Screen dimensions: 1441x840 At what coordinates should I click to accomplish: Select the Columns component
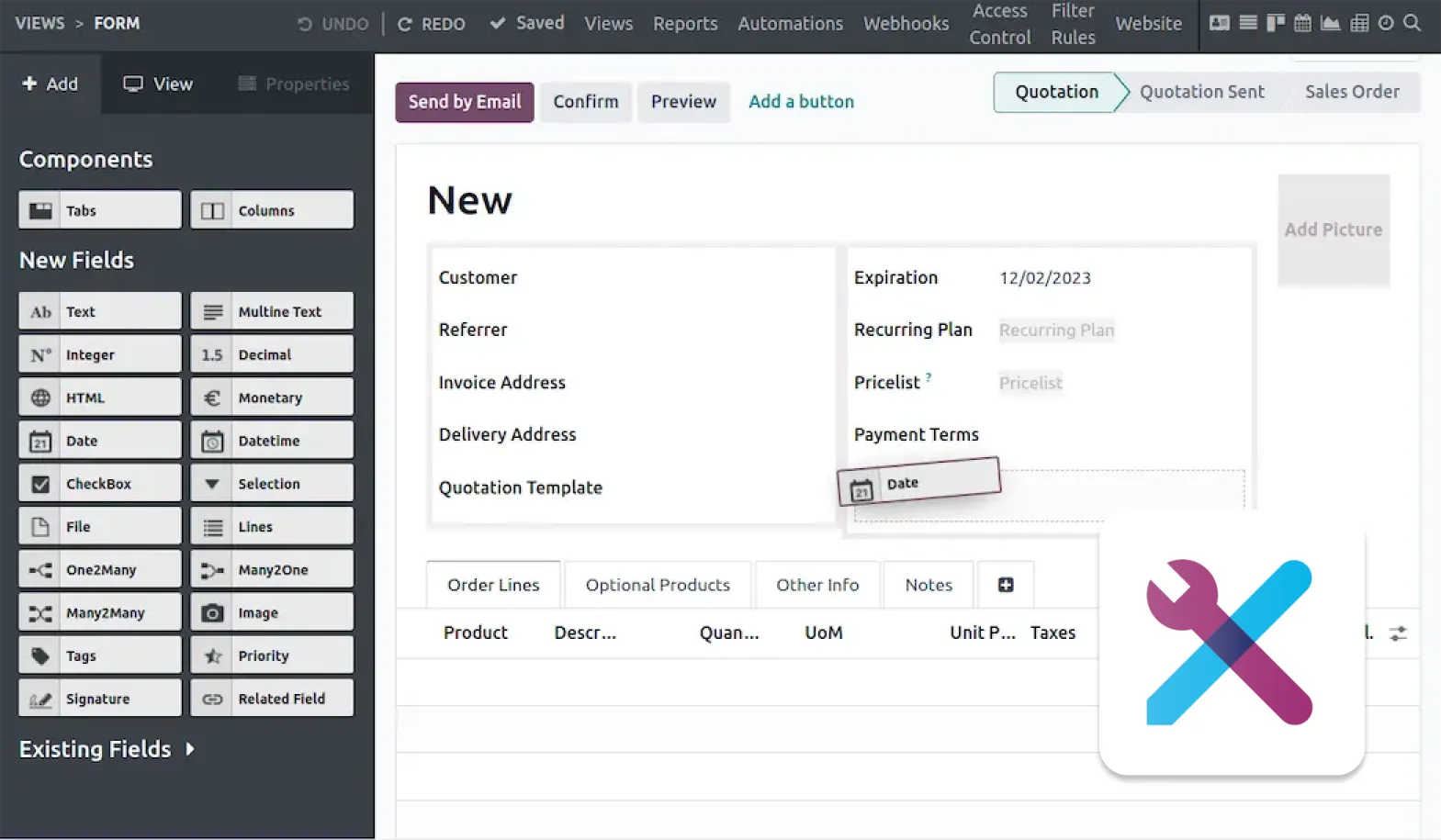click(x=272, y=210)
